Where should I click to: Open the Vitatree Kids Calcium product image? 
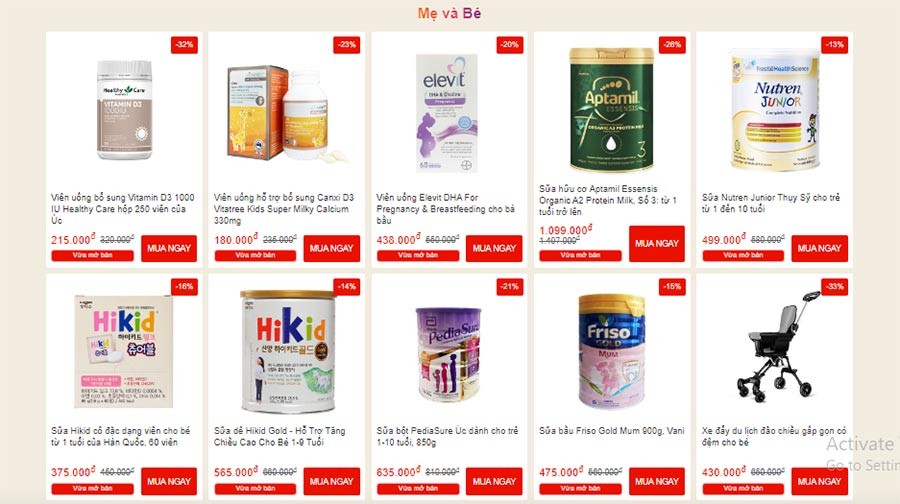[287, 114]
